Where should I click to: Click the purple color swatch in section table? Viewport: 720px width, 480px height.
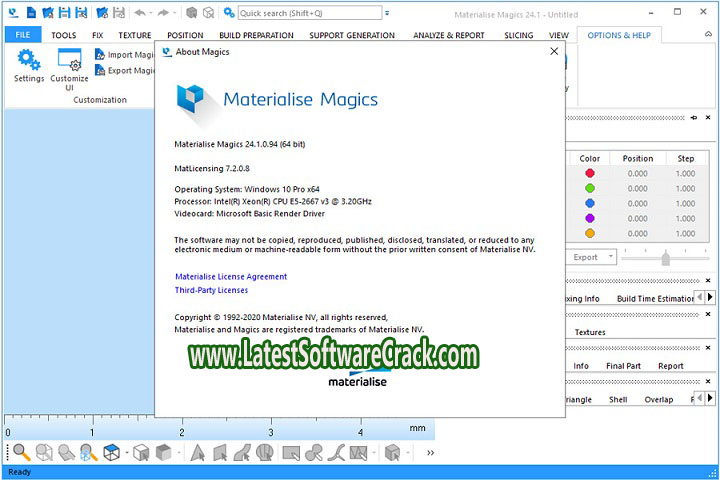click(590, 218)
